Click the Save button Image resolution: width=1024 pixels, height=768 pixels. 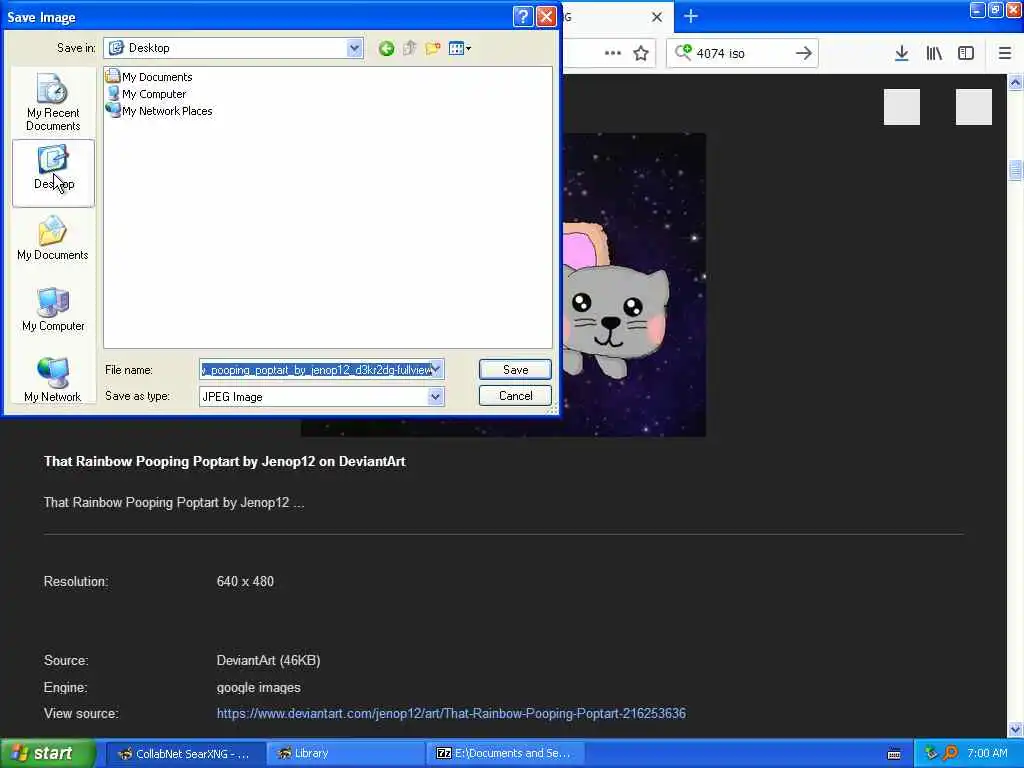(x=515, y=370)
